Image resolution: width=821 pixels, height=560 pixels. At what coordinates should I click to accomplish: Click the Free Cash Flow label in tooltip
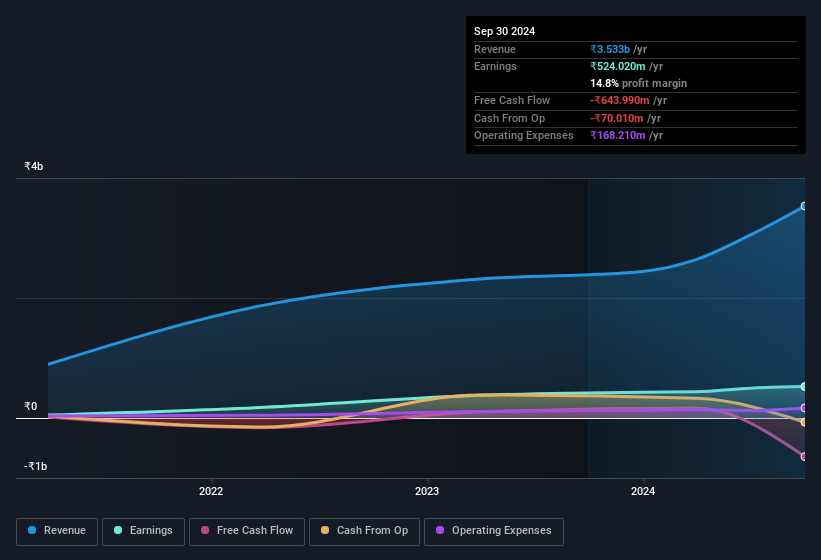512,100
